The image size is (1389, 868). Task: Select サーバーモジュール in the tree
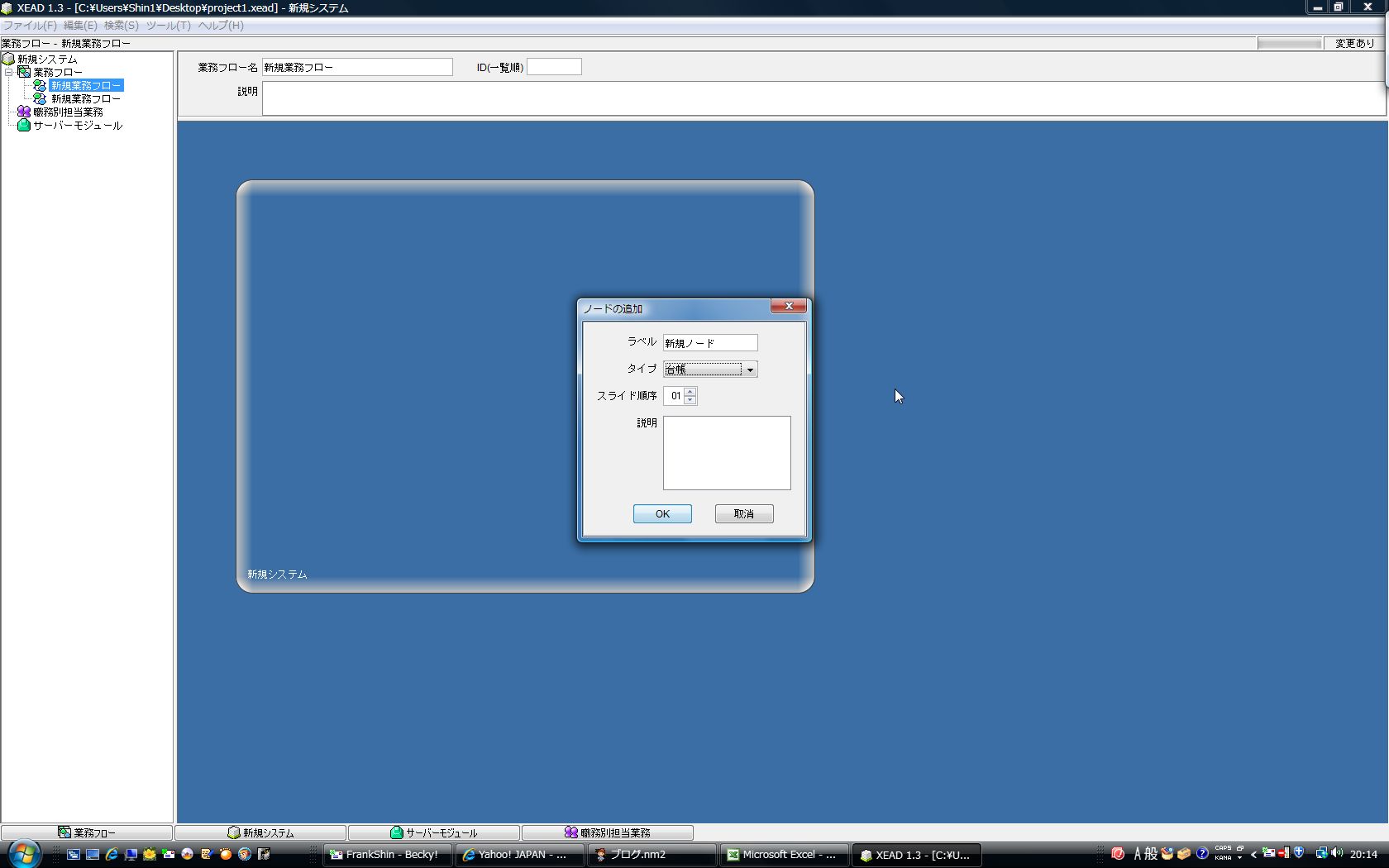tap(78, 125)
